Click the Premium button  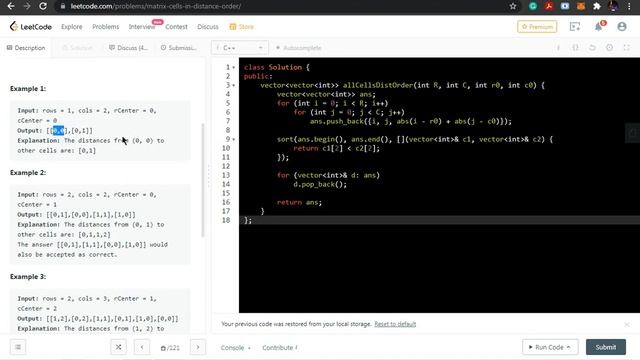coord(537,27)
